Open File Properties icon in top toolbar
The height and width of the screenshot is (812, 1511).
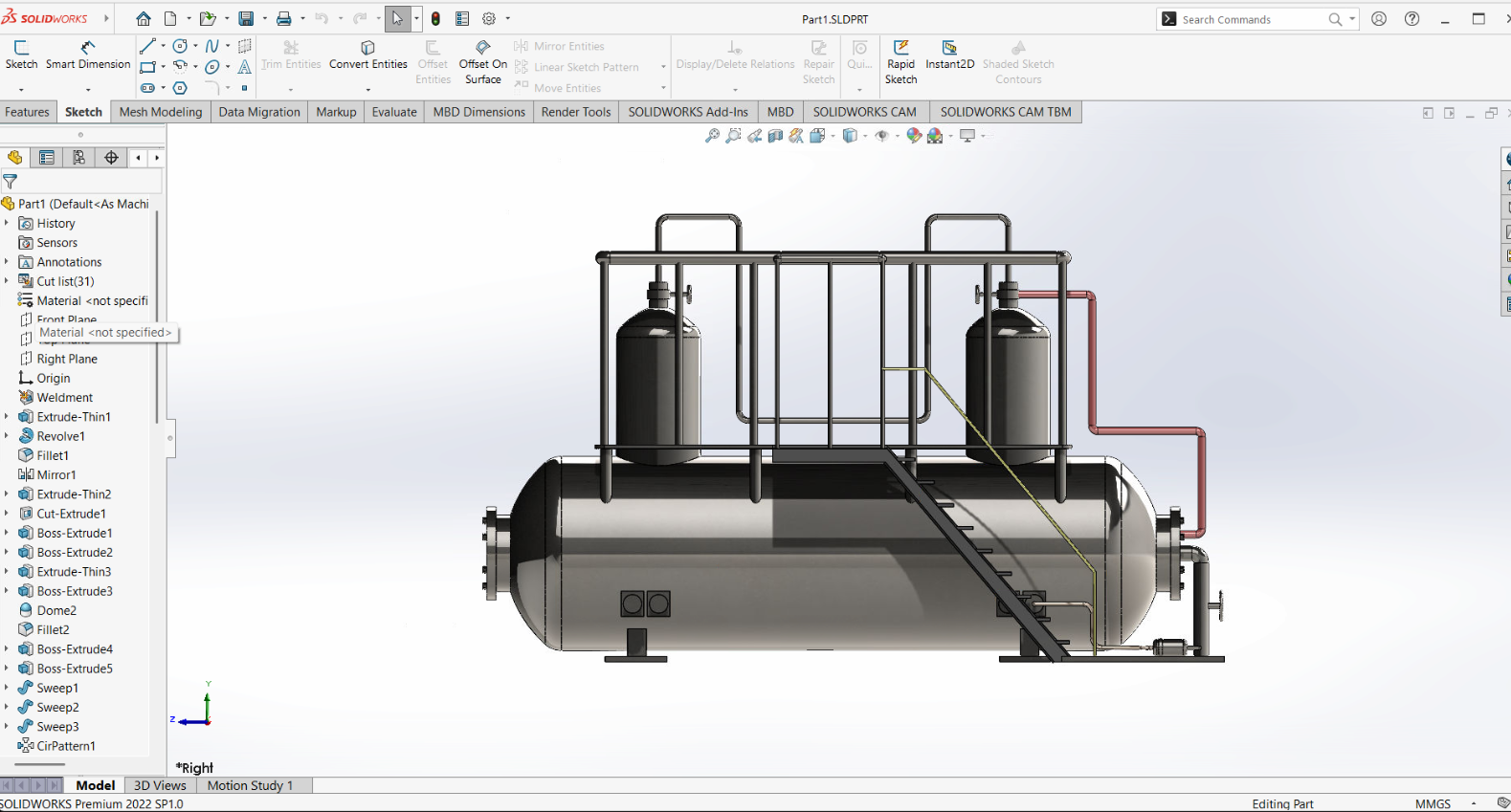coord(462,18)
